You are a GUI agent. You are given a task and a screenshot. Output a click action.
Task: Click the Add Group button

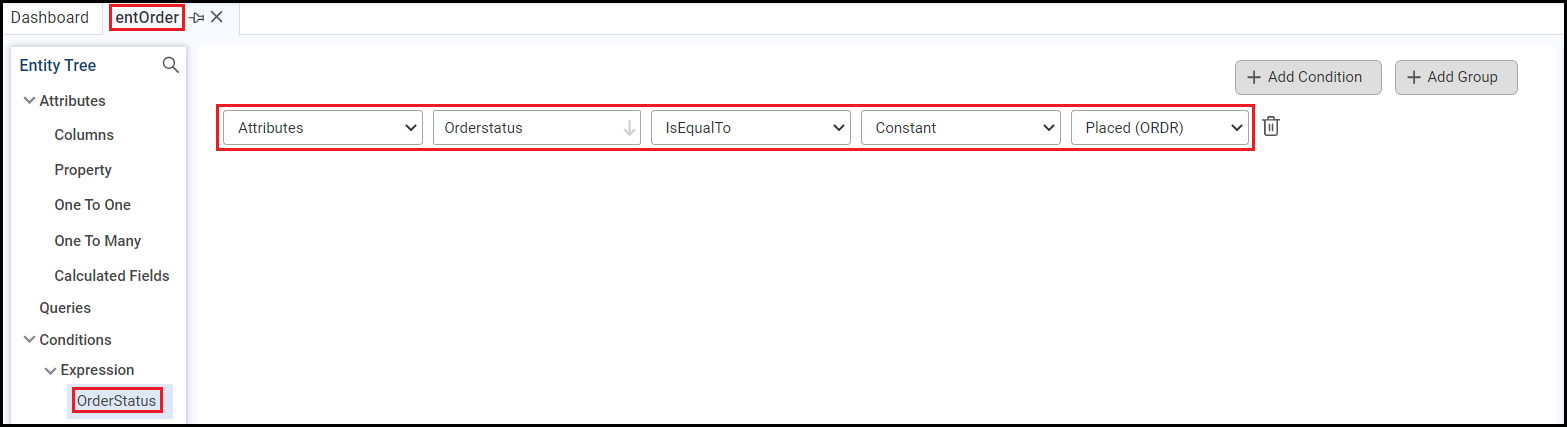(x=1455, y=77)
